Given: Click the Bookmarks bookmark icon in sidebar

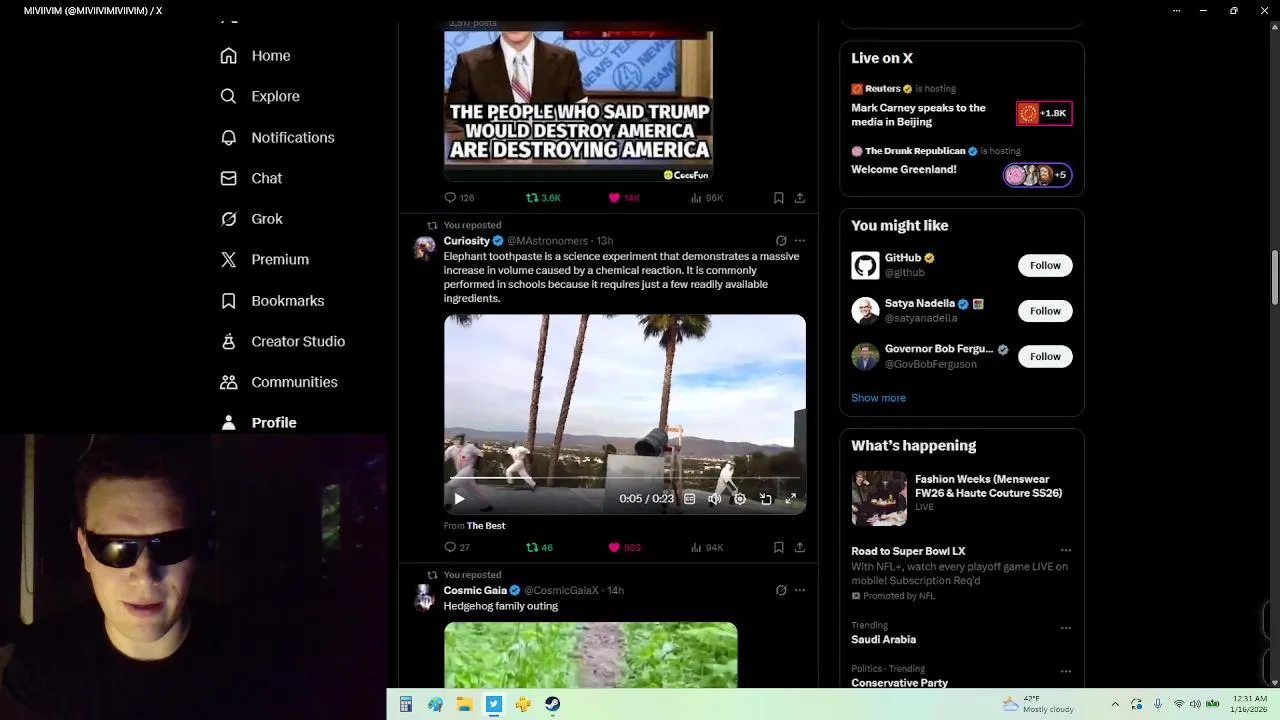Looking at the screenshot, I should click(x=229, y=300).
